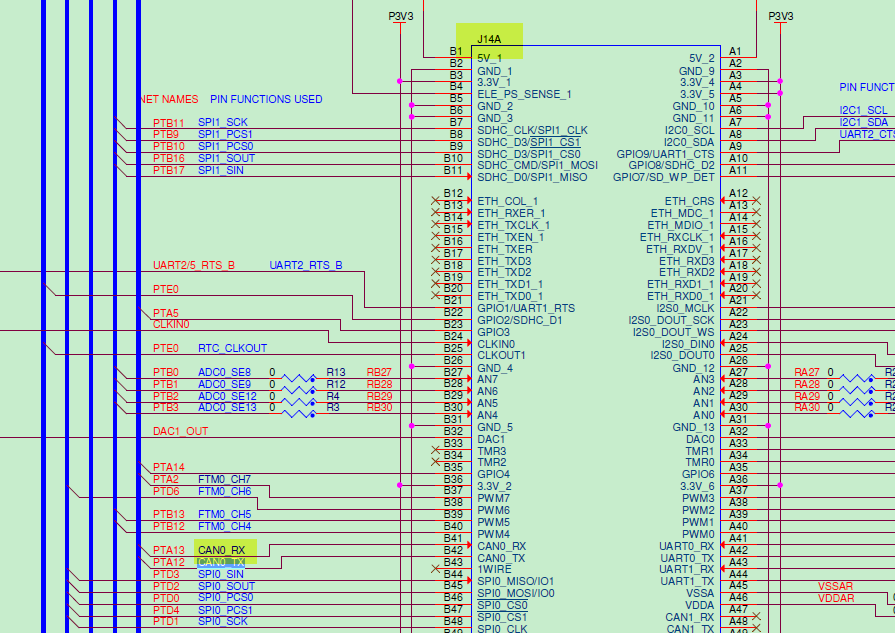Image resolution: width=895 pixels, height=633 pixels.
Task: Click net label RB27
Action: 380,372
